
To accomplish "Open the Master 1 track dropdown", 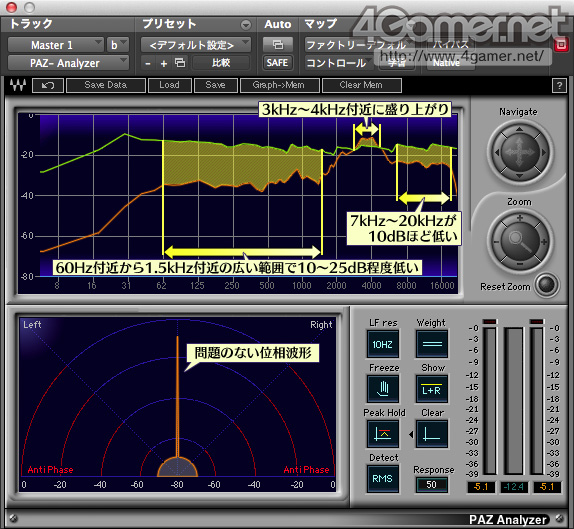I will pos(56,45).
